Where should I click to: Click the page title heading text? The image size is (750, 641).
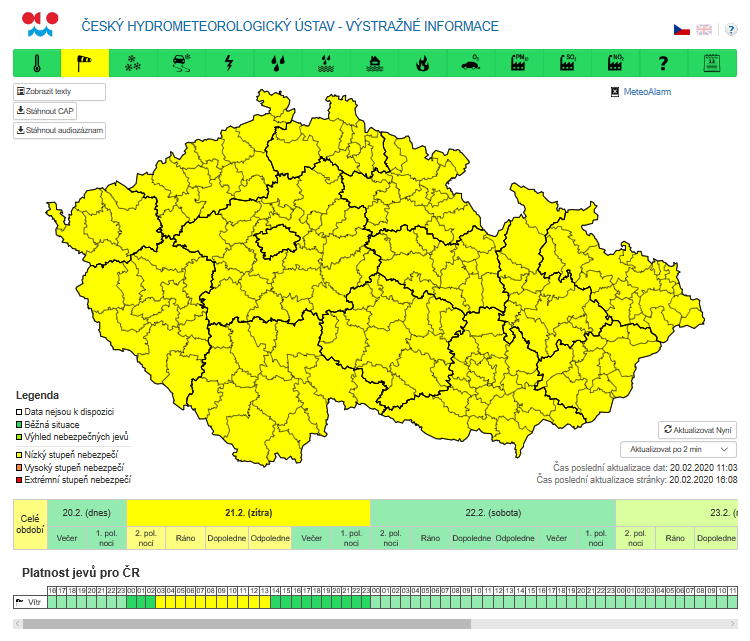290,26
